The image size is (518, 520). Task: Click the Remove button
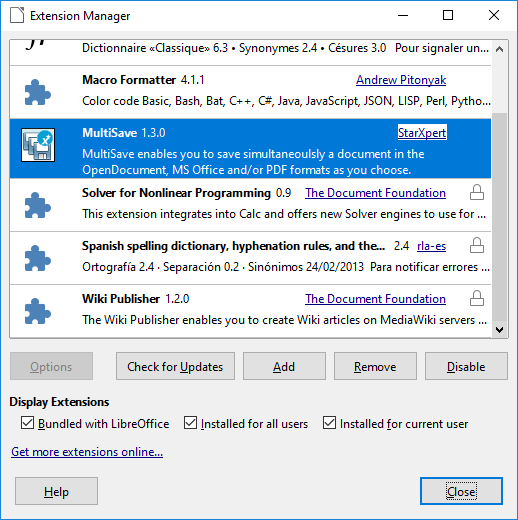(x=375, y=366)
